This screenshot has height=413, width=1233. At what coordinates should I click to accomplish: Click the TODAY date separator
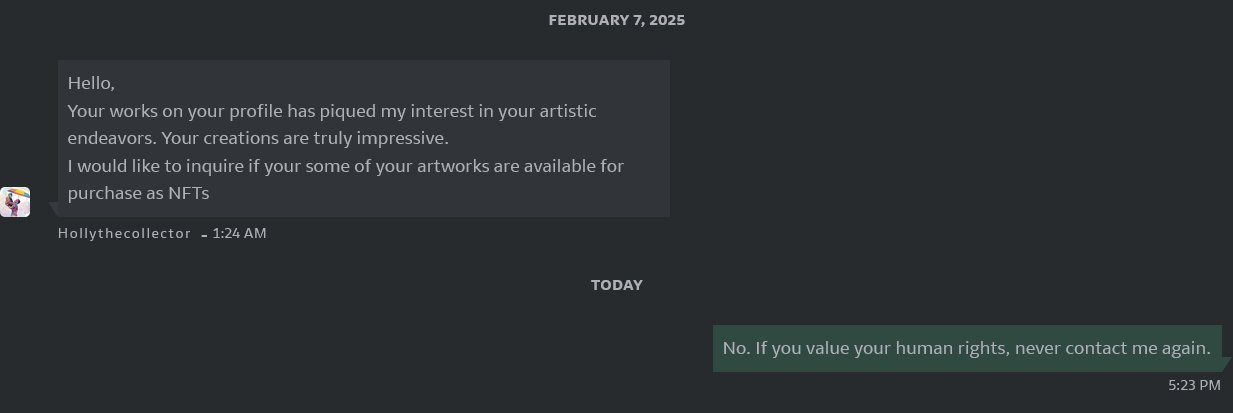(x=617, y=285)
